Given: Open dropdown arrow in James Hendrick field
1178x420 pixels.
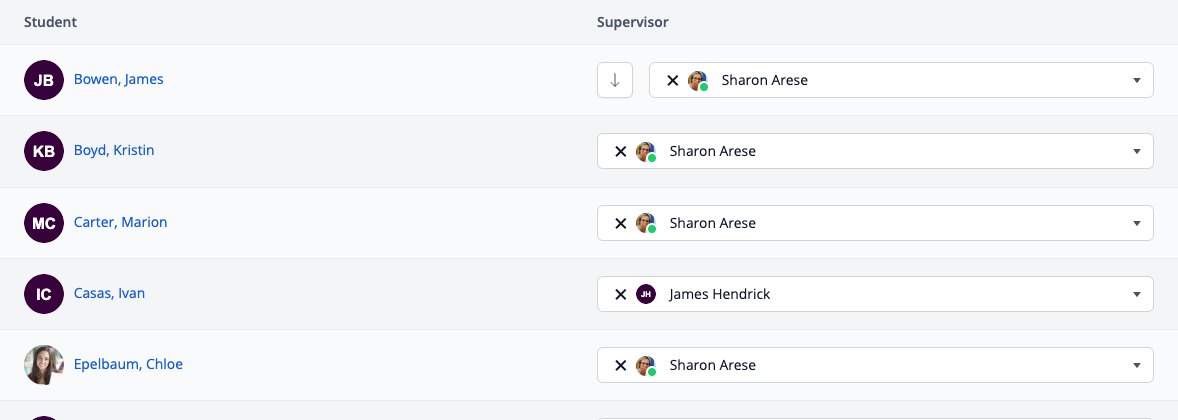Looking at the screenshot, I should coord(1137,295).
